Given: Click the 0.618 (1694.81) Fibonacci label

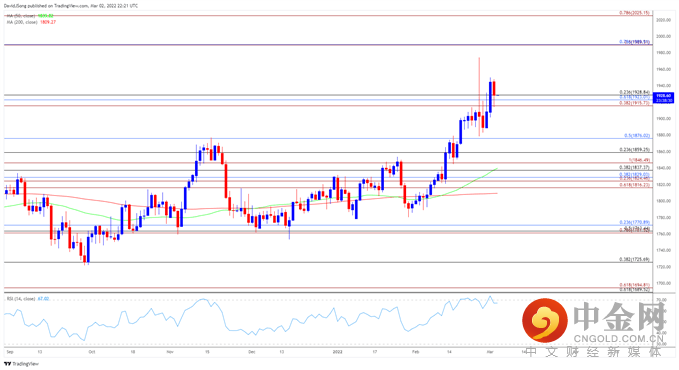Looking at the screenshot, I should coord(635,285).
